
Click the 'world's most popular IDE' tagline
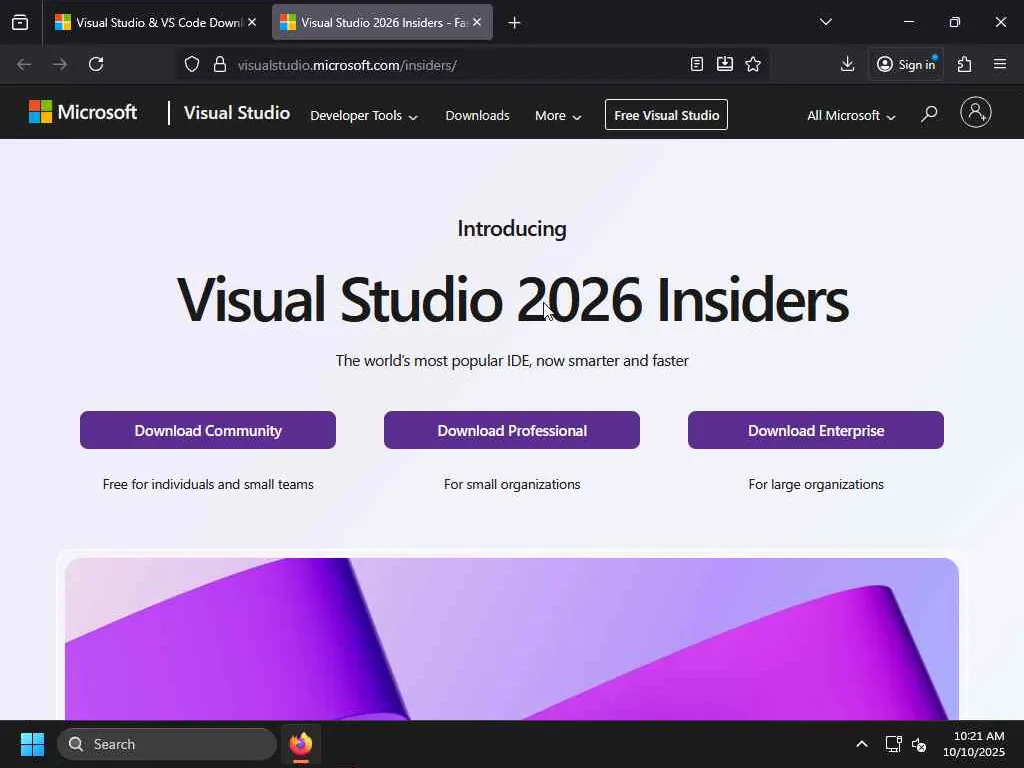[512, 360]
